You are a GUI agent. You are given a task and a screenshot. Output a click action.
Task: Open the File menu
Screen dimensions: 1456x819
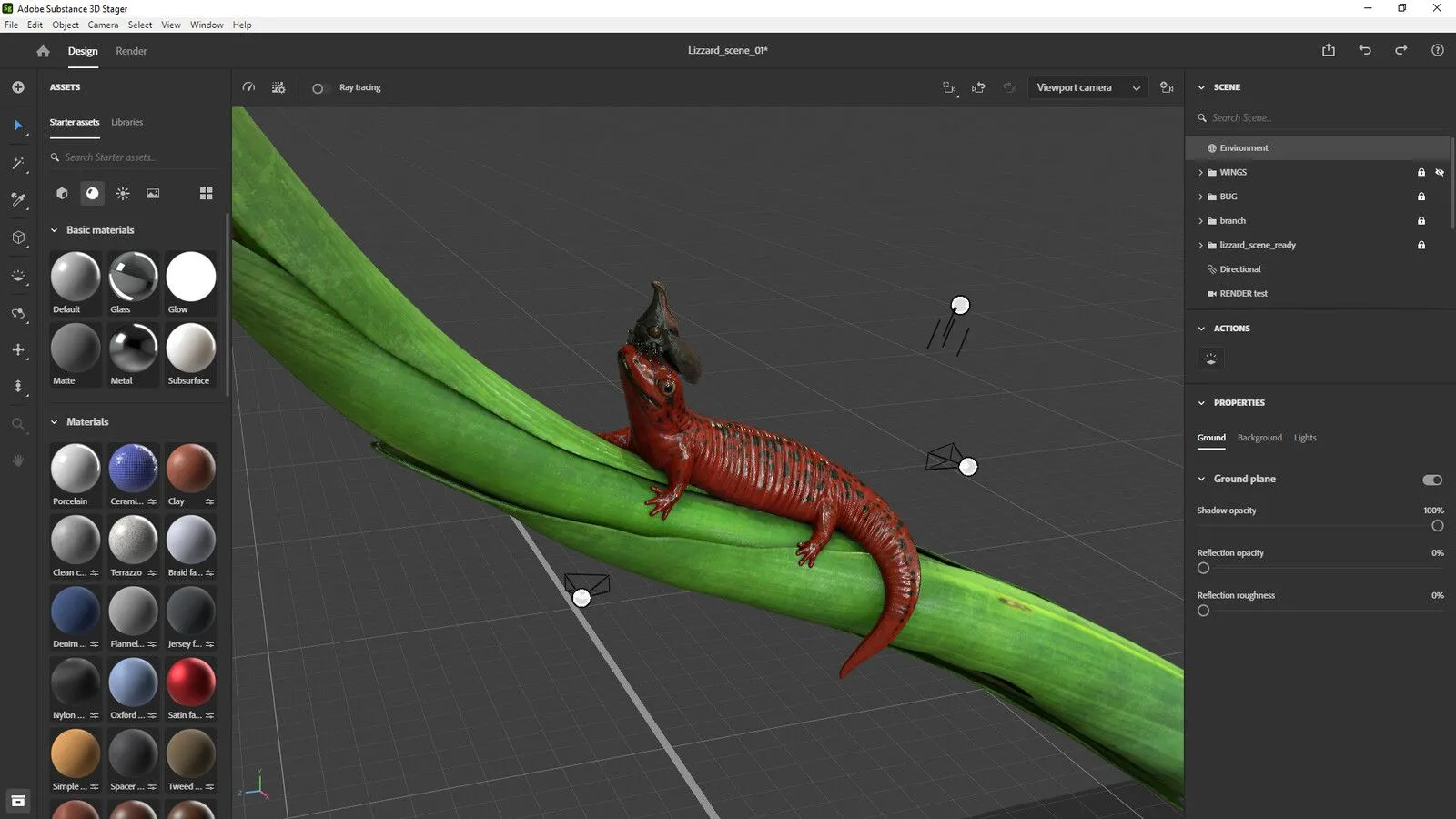(11, 25)
